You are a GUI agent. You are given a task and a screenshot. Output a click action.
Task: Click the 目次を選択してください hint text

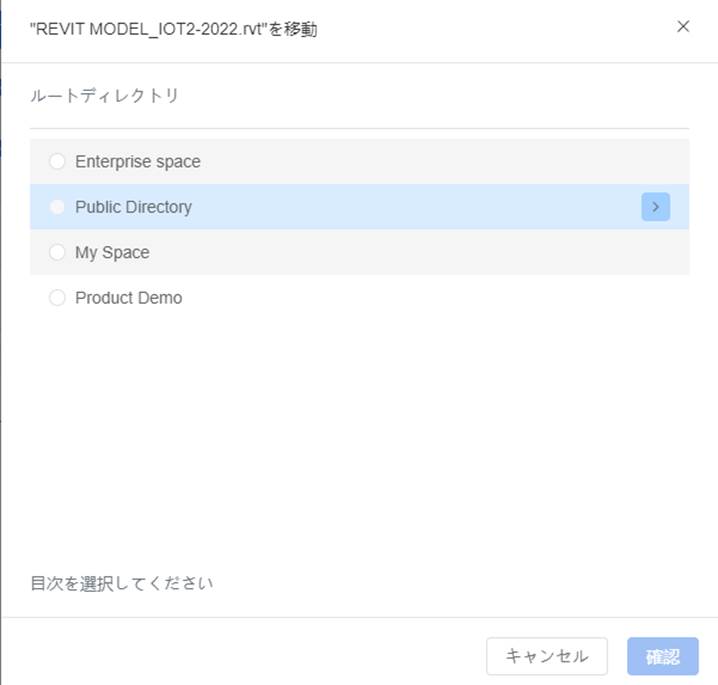coord(122,583)
